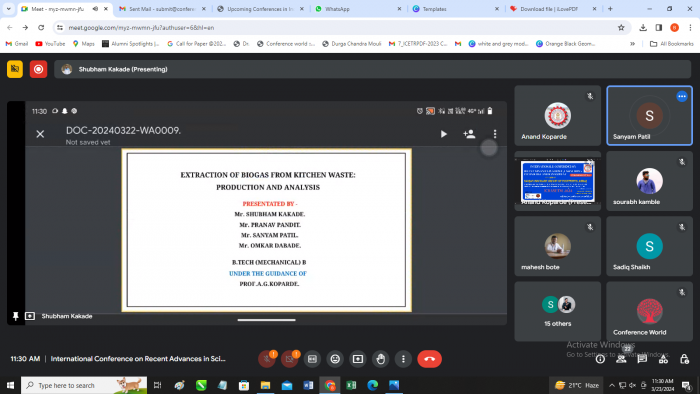Switch to the WhatsApp tab
The height and width of the screenshot is (394, 700).
pyautogui.click(x=358, y=8)
